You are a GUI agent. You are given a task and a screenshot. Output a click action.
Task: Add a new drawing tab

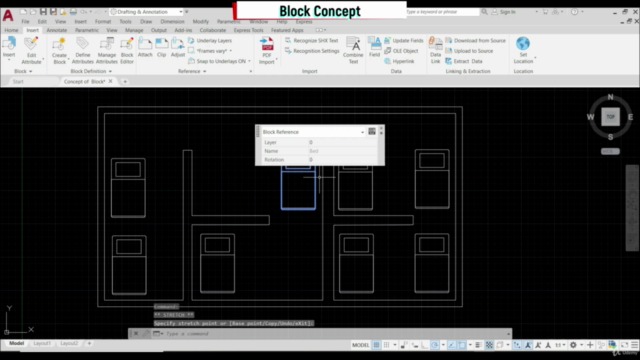(x=125, y=82)
